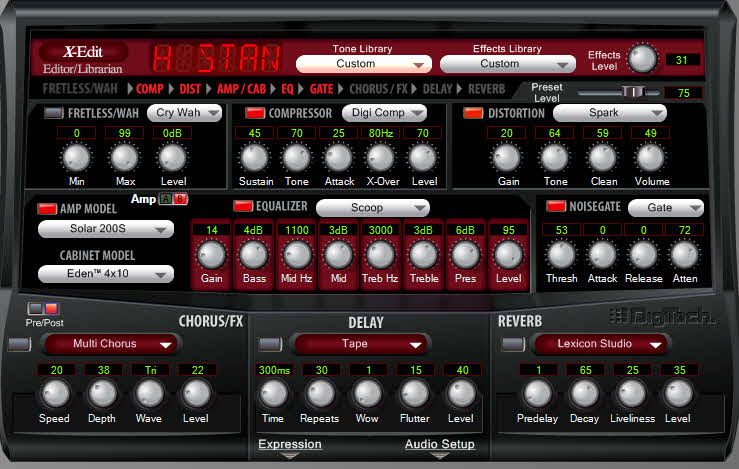Toggle the Compressor power button

[x=255, y=113]
